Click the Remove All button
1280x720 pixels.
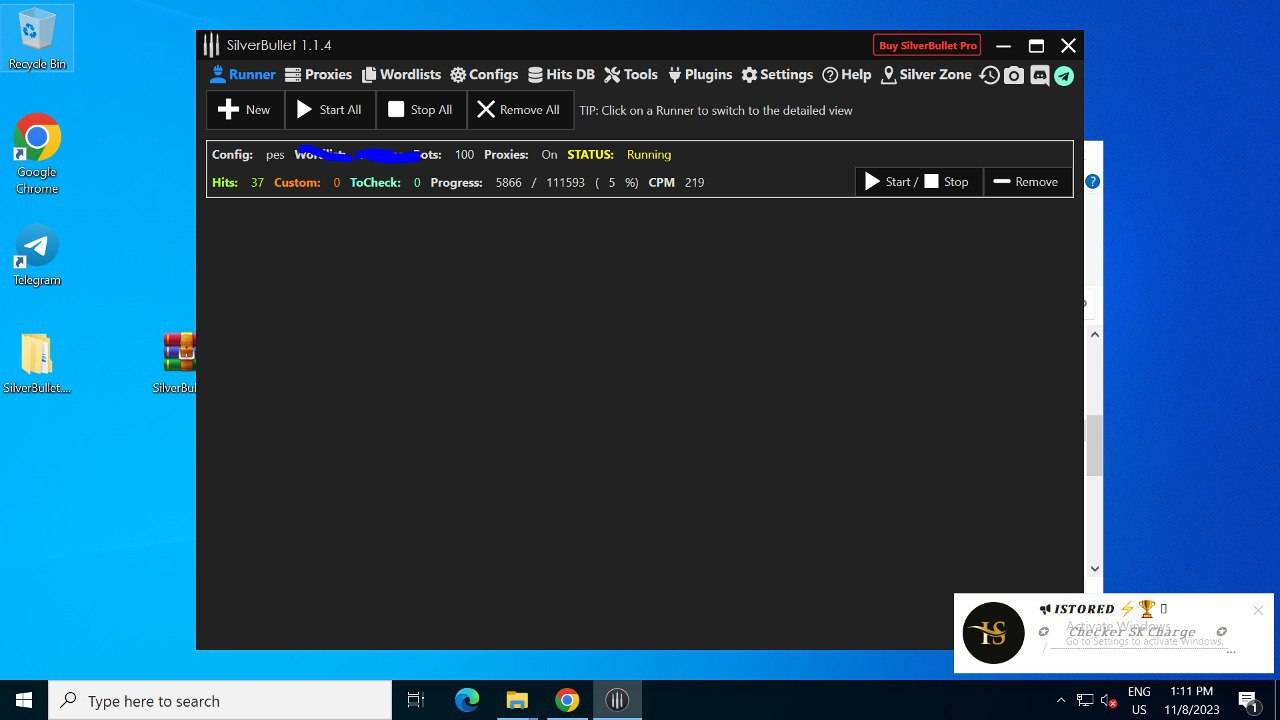tap(519, 110)
